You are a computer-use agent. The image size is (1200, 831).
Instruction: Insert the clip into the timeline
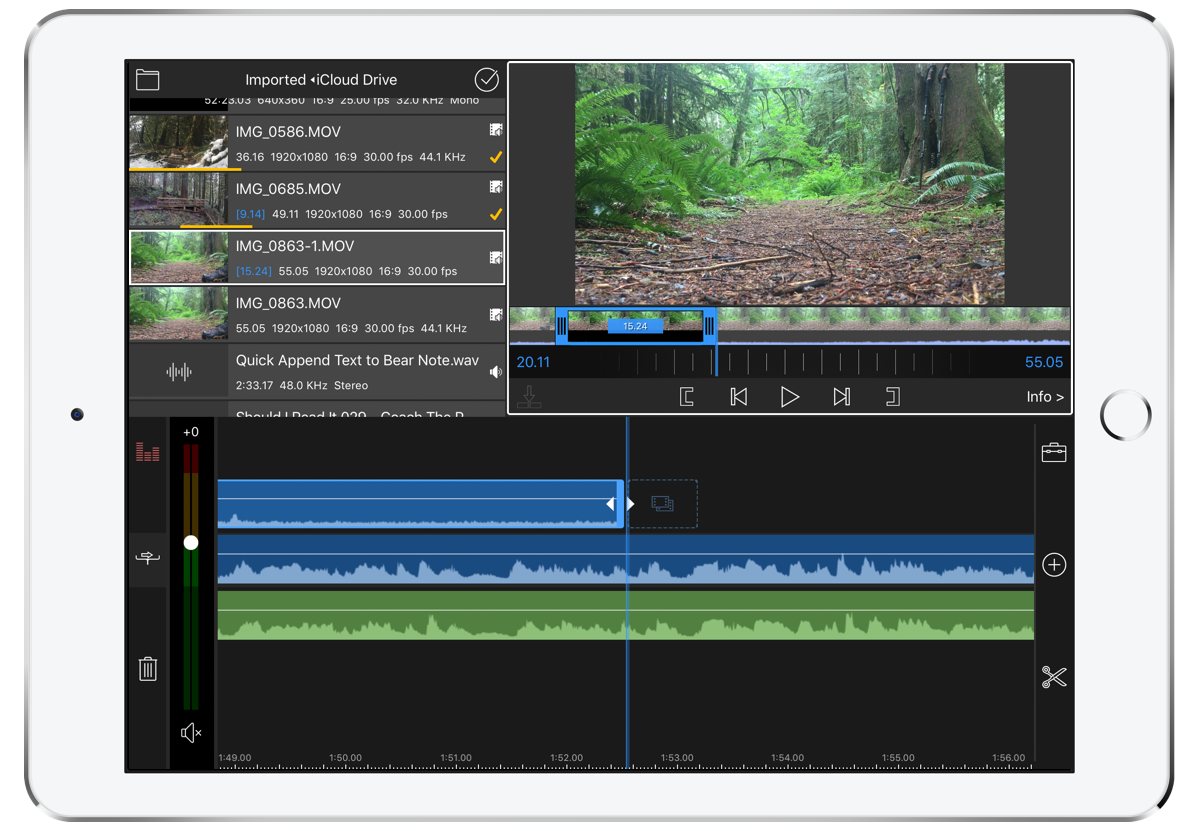(531, 397)
